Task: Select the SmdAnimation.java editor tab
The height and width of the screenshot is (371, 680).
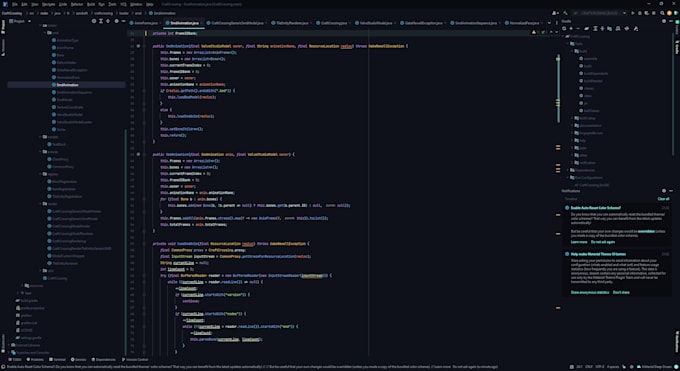Action: click(184, 23)
